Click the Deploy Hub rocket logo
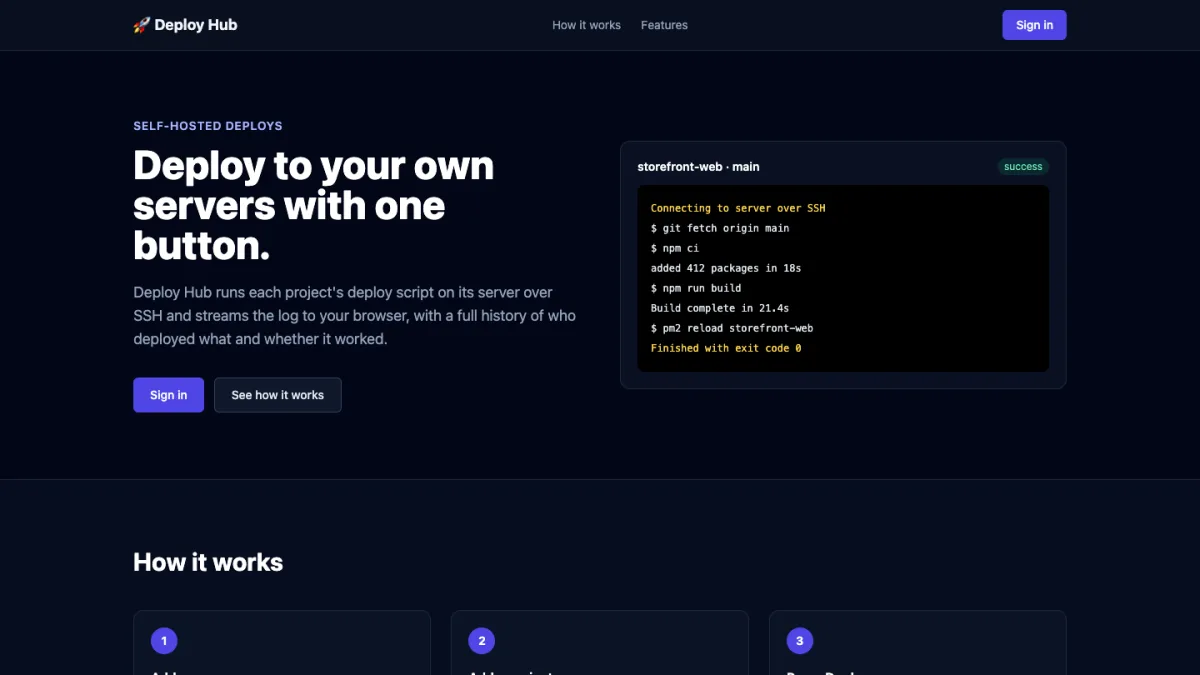The image size is (1200, 675). [x=185, y=25]
